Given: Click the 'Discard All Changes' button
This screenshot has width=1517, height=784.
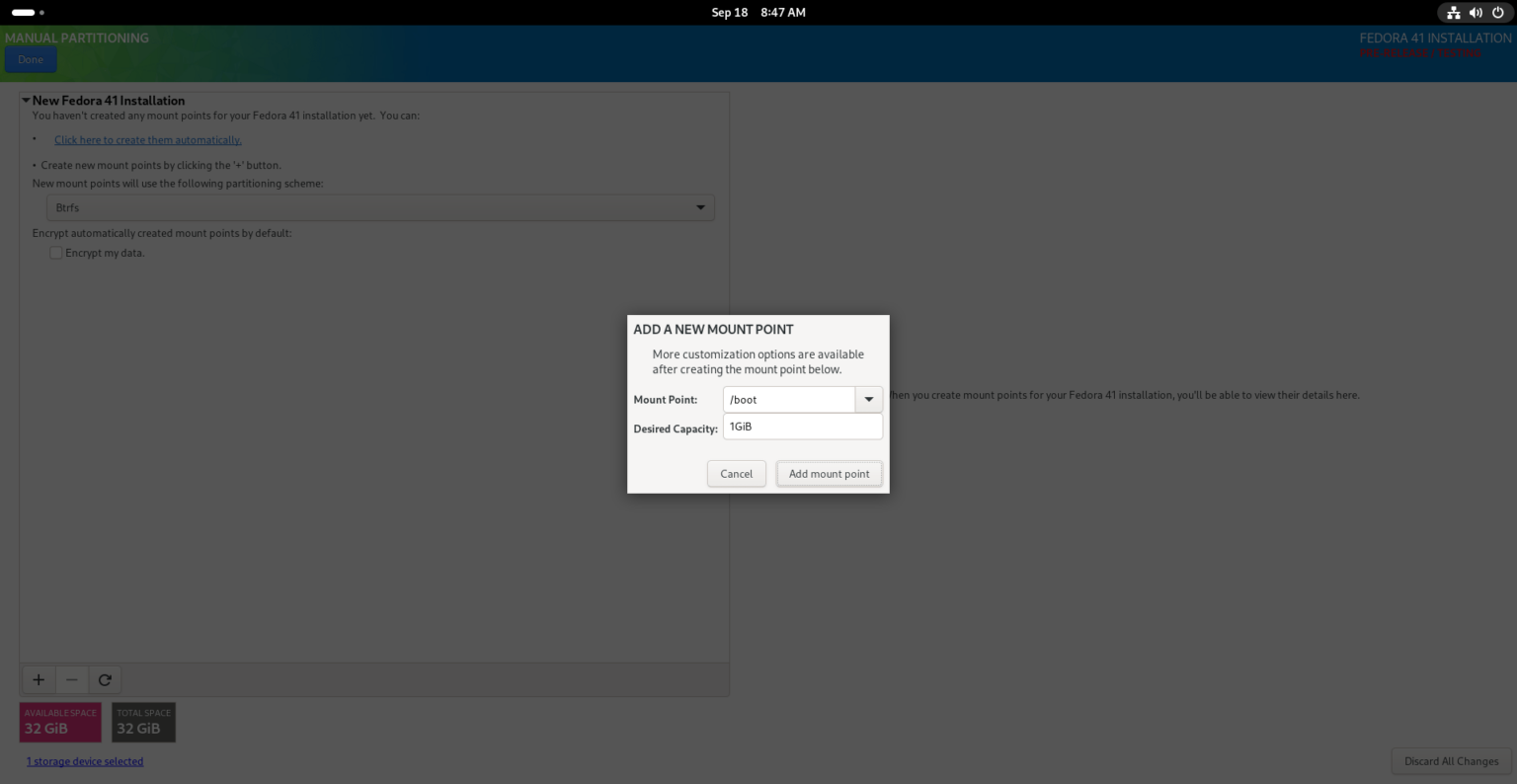Looking at the screenshot, I should 1450,761.
